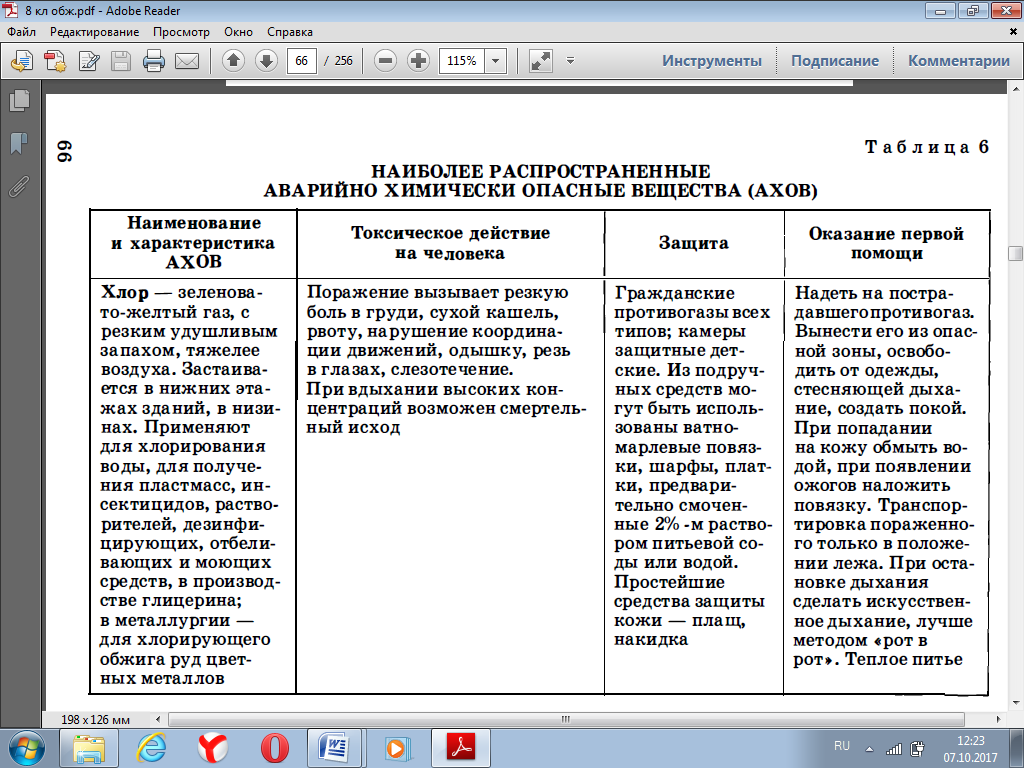Send file by email envelope icon
The image size is (1024, 768).
(187, 61)
